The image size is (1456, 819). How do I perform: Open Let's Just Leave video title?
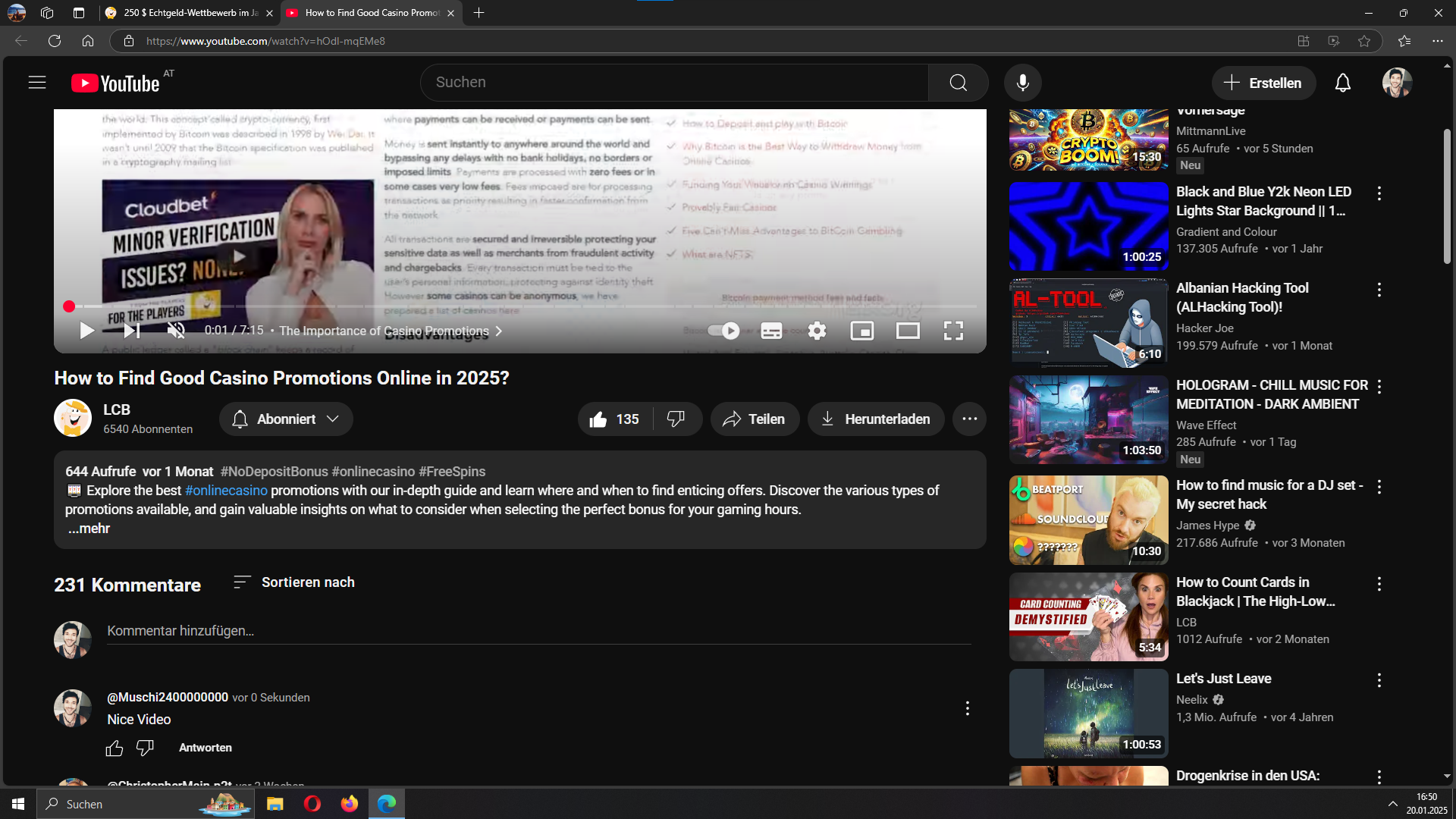point(1223,679)
